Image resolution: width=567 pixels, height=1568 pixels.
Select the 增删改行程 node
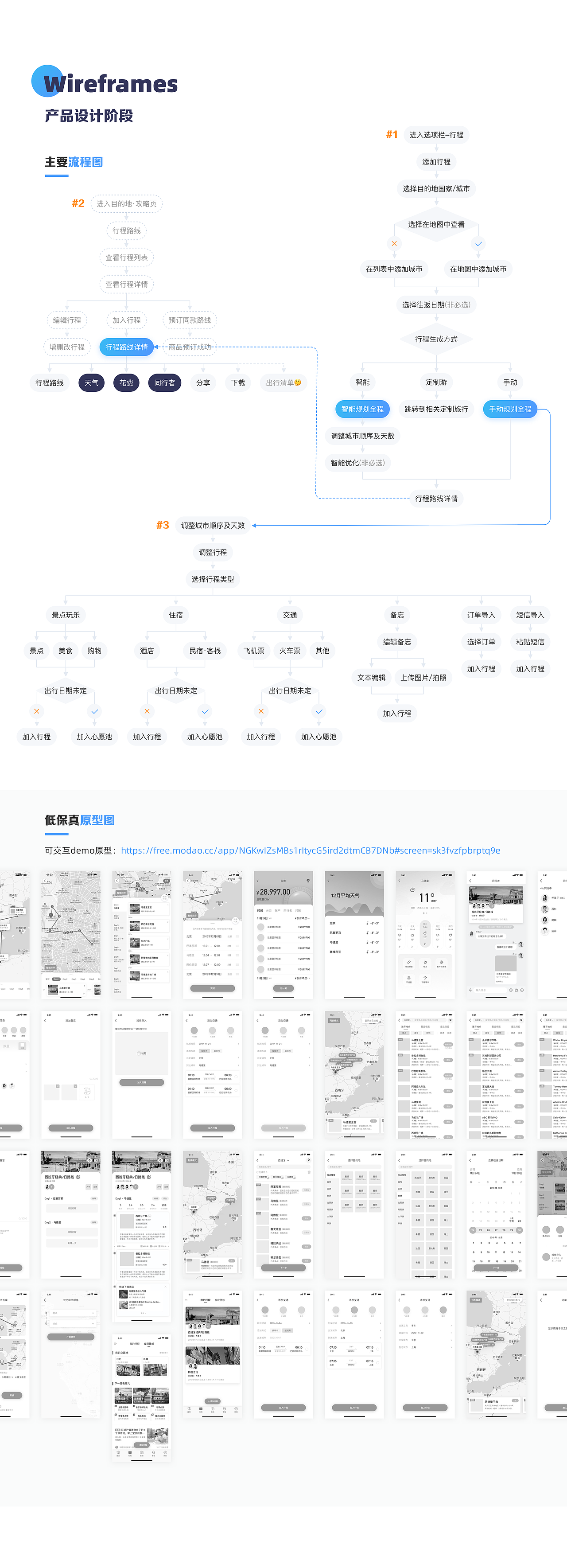tap(67, 347)
